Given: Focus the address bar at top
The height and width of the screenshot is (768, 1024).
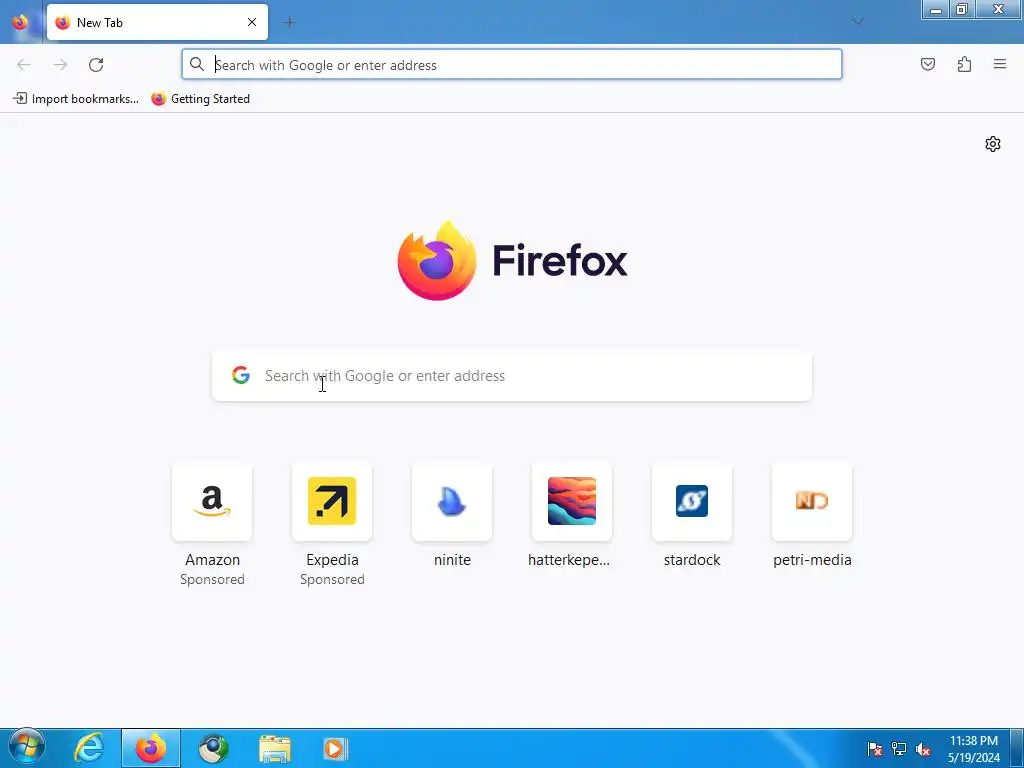Looking at the screenshot, I should pyautogui.click(x=511, y=65).
